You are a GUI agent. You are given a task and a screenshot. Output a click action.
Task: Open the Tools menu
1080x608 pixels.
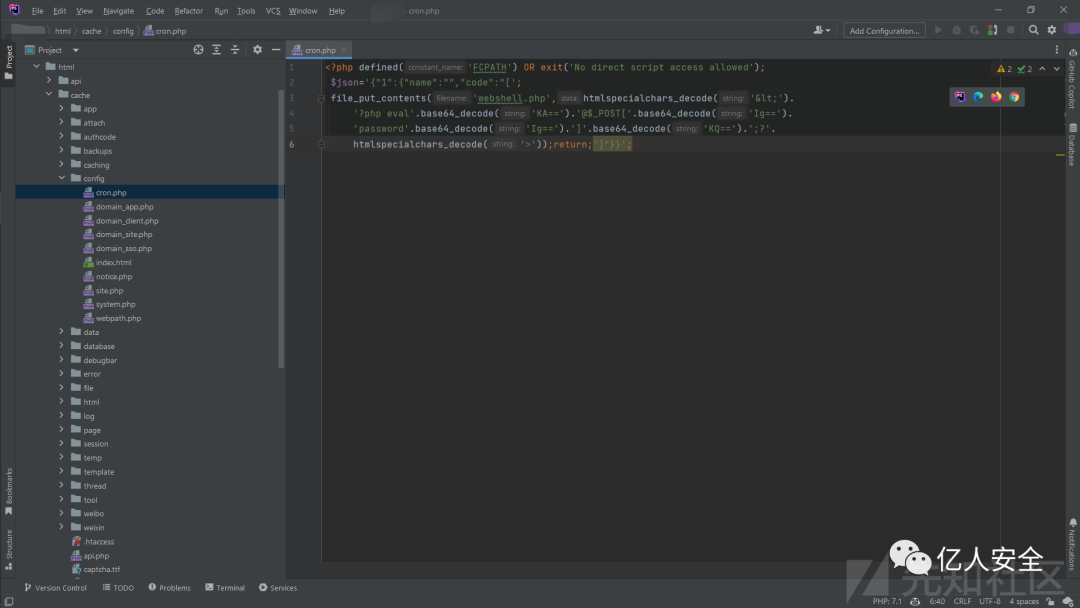(246, 11)
